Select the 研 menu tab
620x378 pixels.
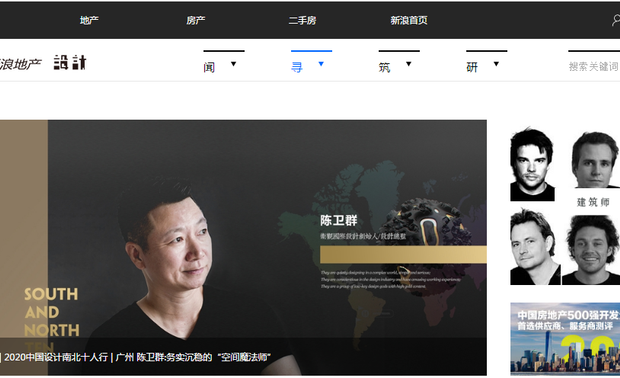[472, 67]
